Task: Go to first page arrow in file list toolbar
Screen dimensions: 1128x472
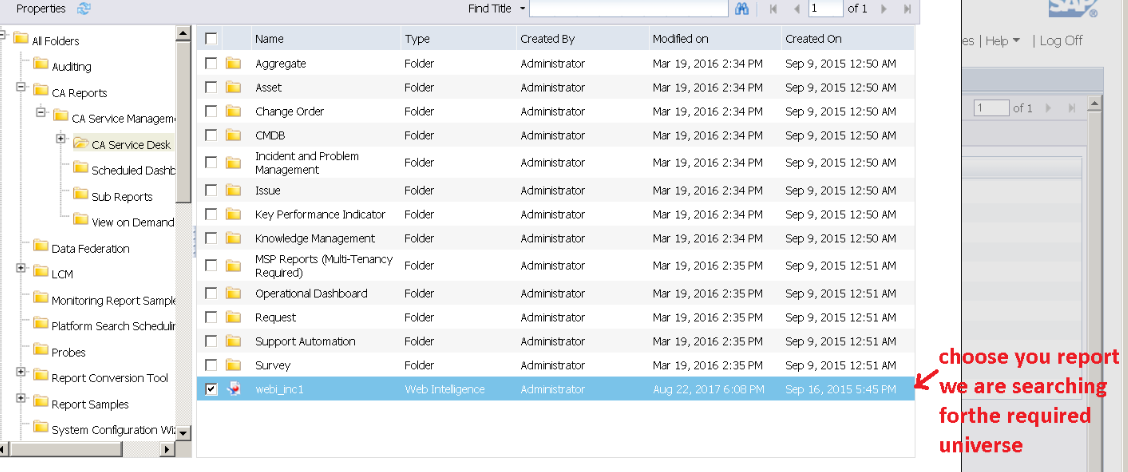Action: click(773, 9)
